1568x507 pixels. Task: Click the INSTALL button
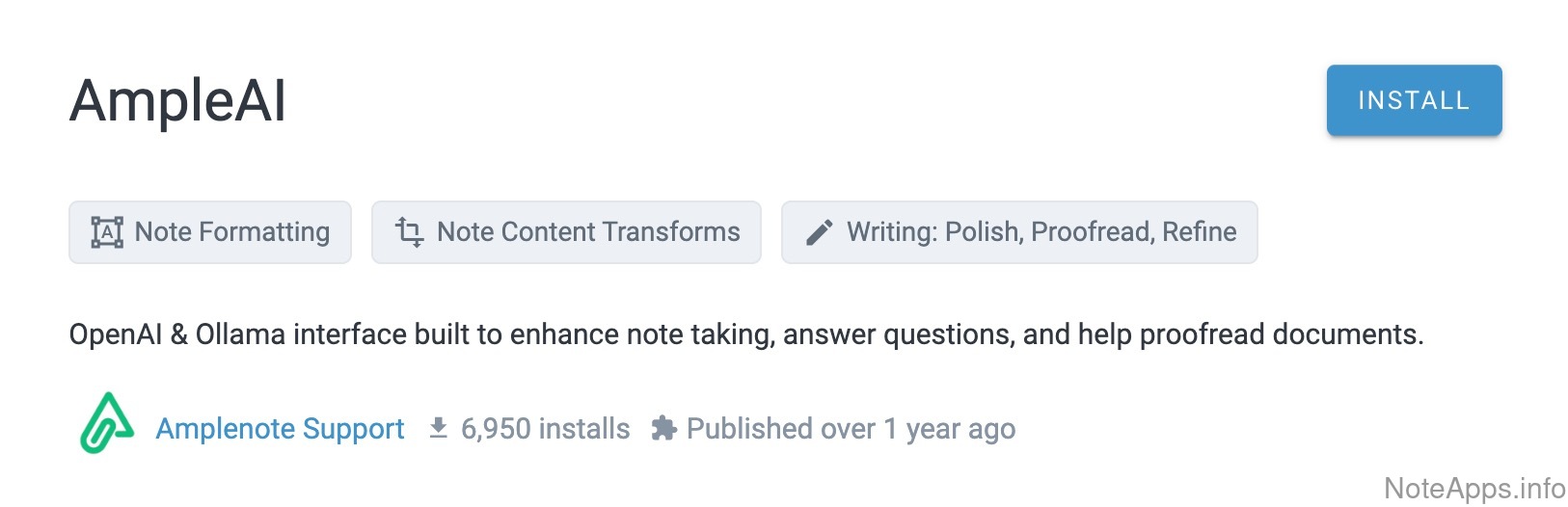1413,100
